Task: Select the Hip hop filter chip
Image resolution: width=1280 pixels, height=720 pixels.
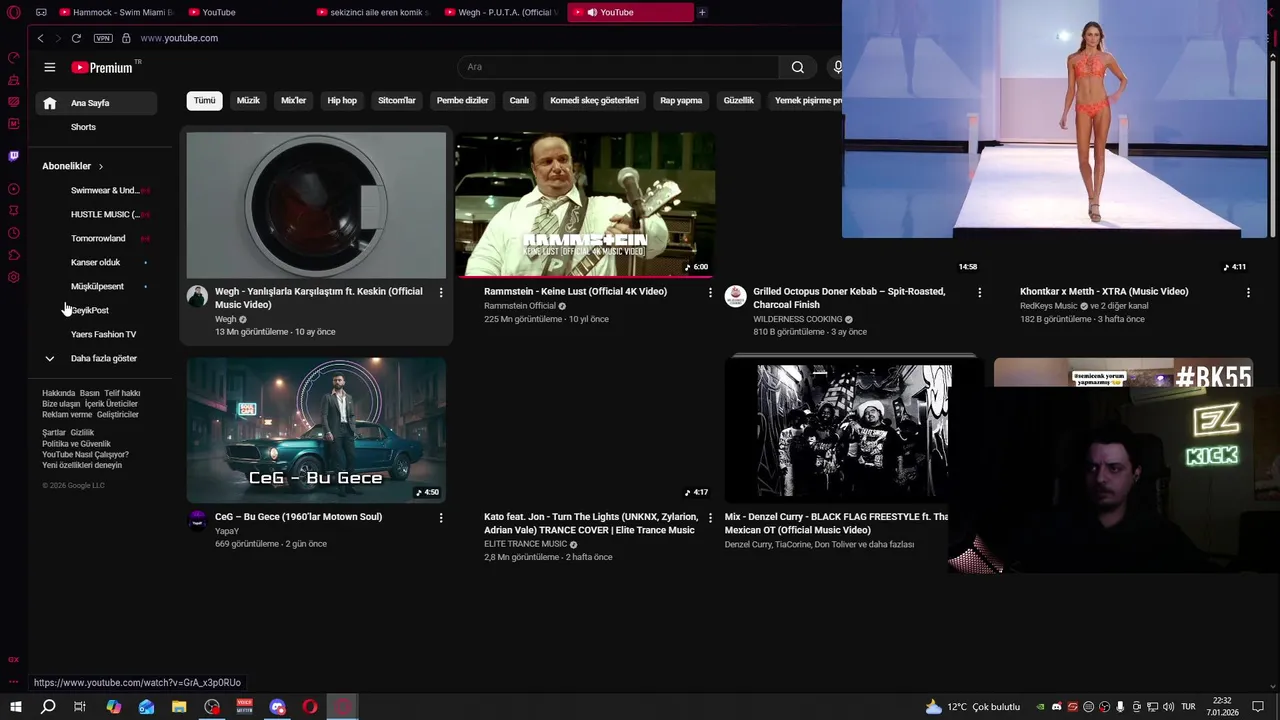Action: [342, 100]
